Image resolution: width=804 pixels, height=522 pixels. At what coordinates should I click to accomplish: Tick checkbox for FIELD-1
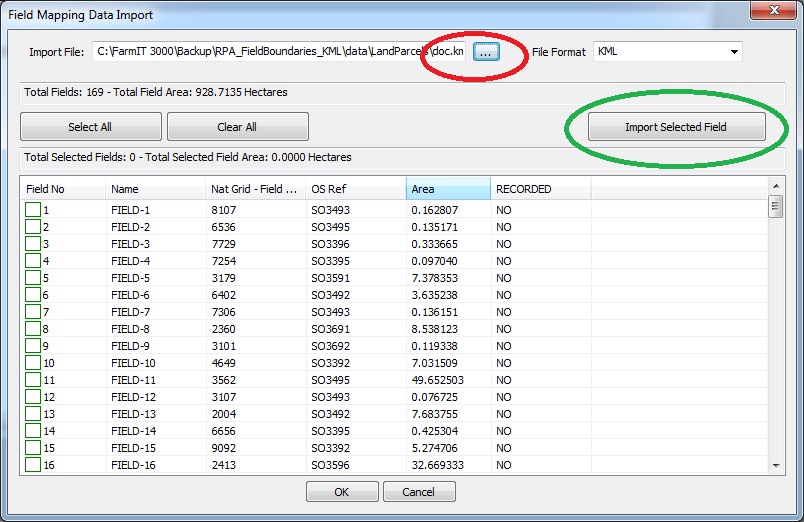tap(33, 210)
